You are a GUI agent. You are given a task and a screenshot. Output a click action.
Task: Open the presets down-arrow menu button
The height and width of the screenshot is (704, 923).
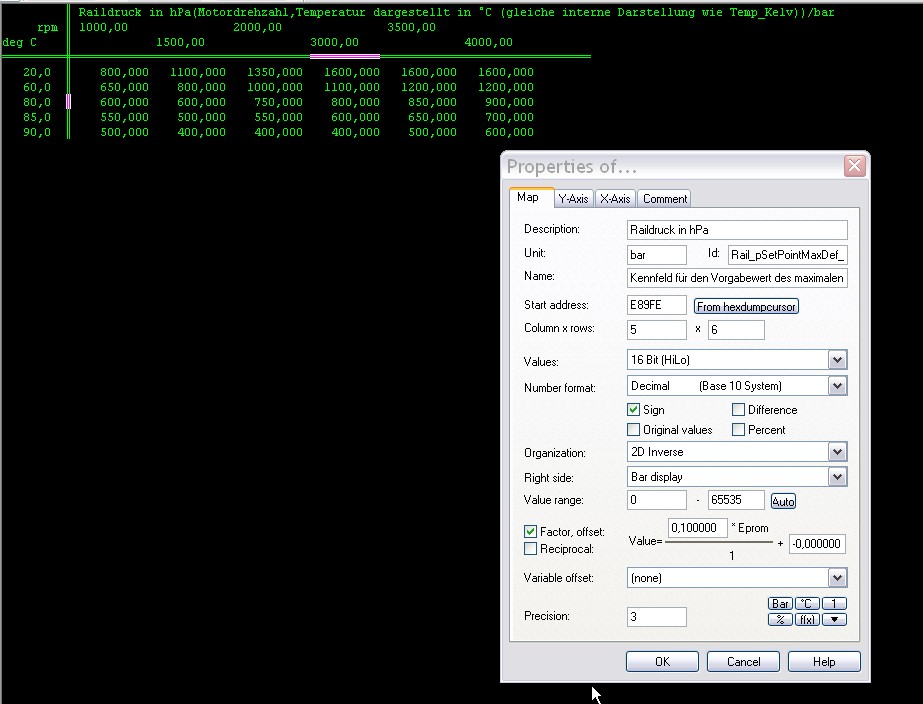coord(834,619)
